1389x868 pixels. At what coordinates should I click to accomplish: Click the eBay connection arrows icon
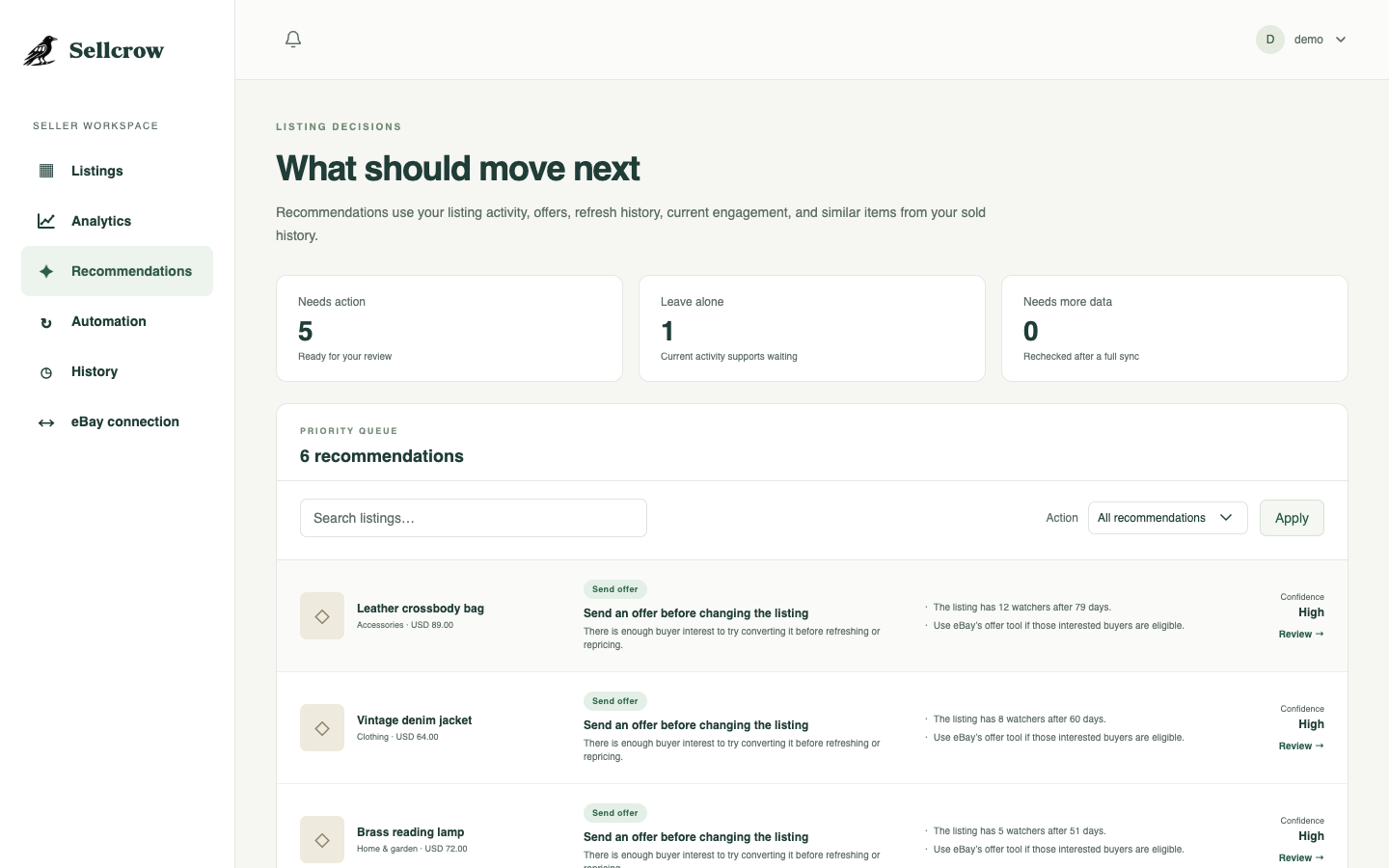point(46,422)
